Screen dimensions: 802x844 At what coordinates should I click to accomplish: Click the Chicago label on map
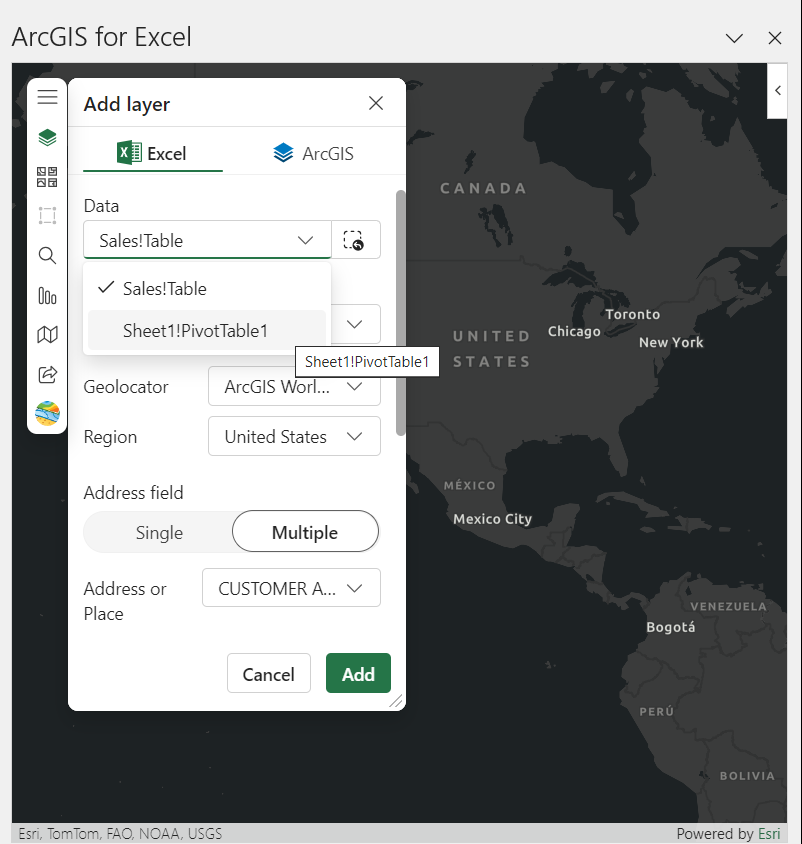(x=574, y=332)
